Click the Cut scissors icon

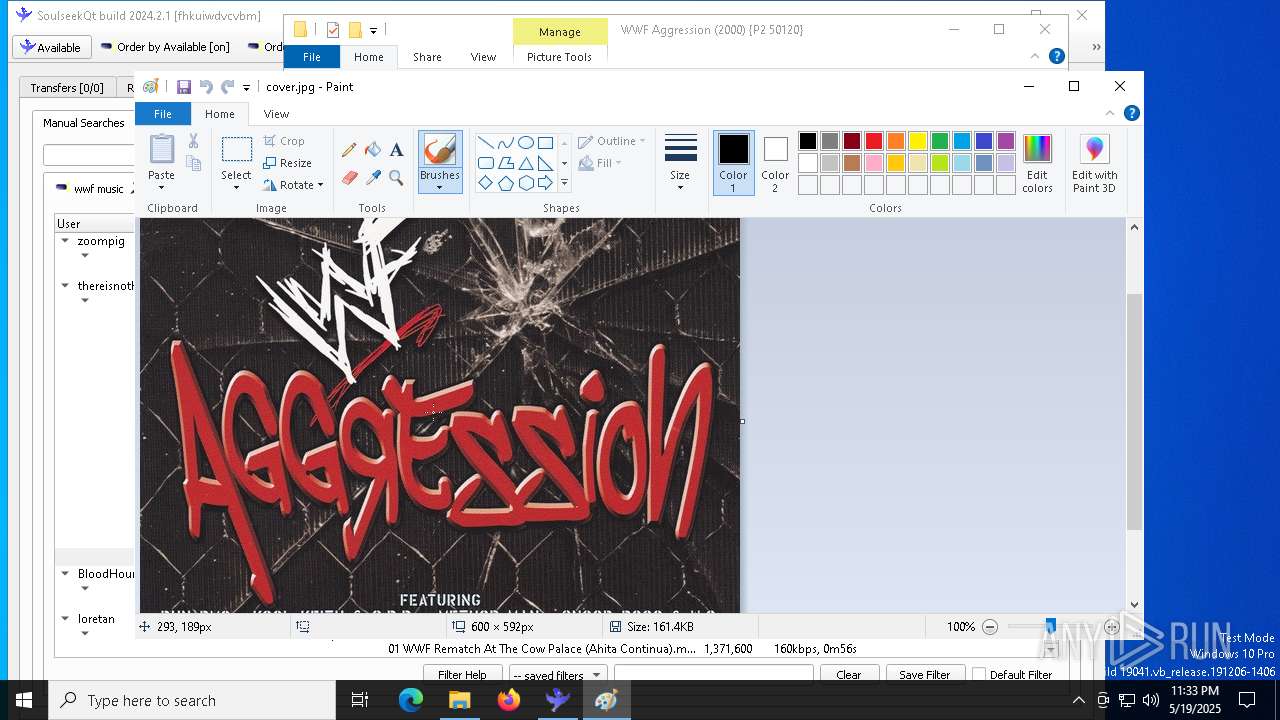tap(193, 141)
